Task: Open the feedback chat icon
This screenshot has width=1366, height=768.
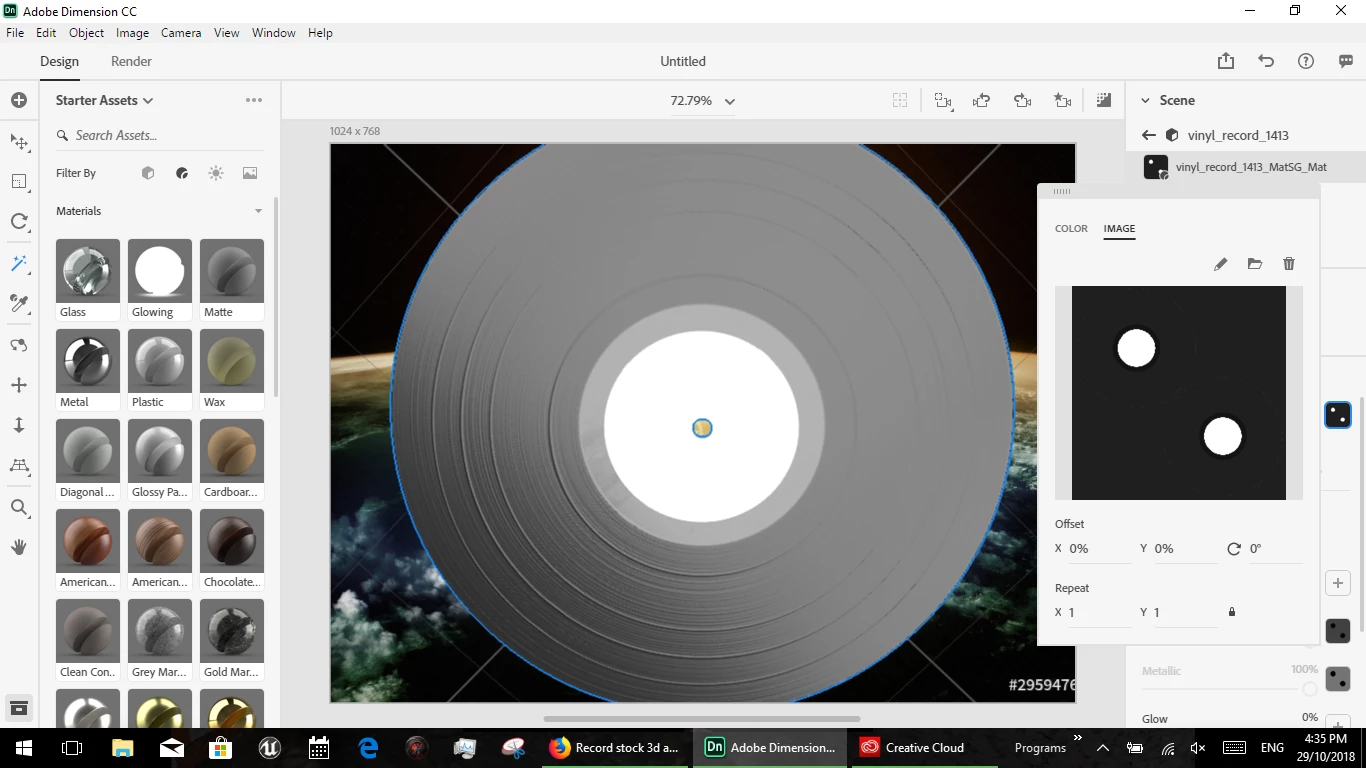Action: (x=1346, y=61)
